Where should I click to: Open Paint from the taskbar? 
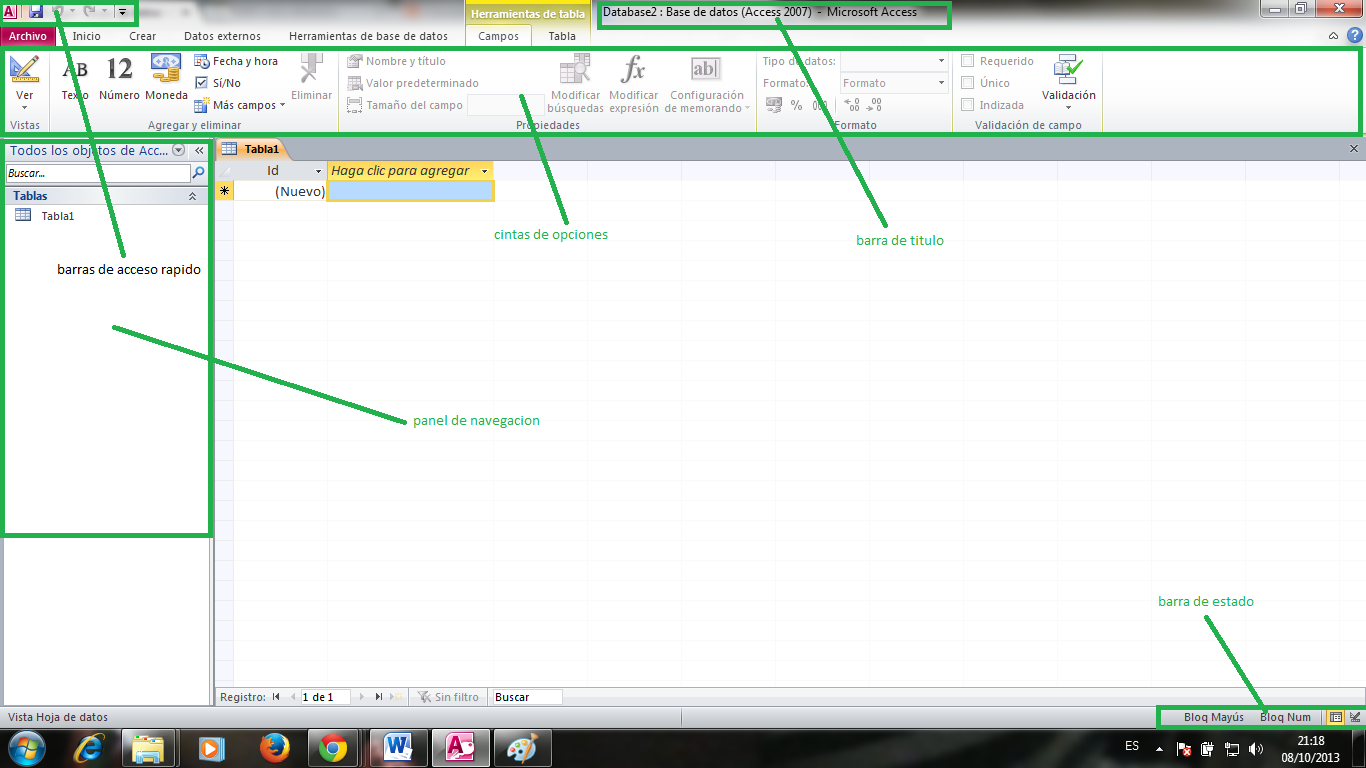coord(522,748)
